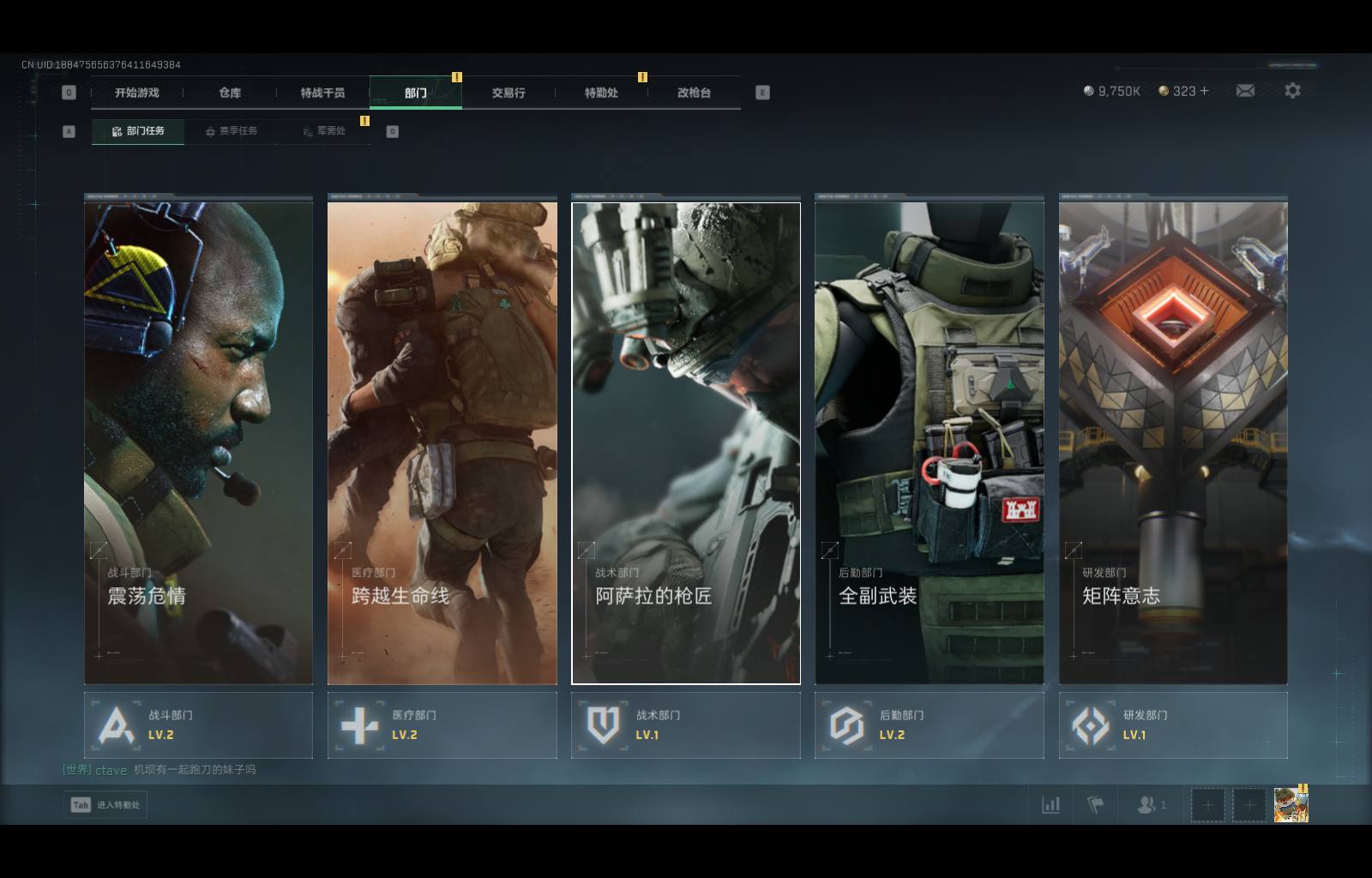Viewport: 1372px width, 878px height.
Task: Switch to the 特战干员 tab
Action: (322, 93)
